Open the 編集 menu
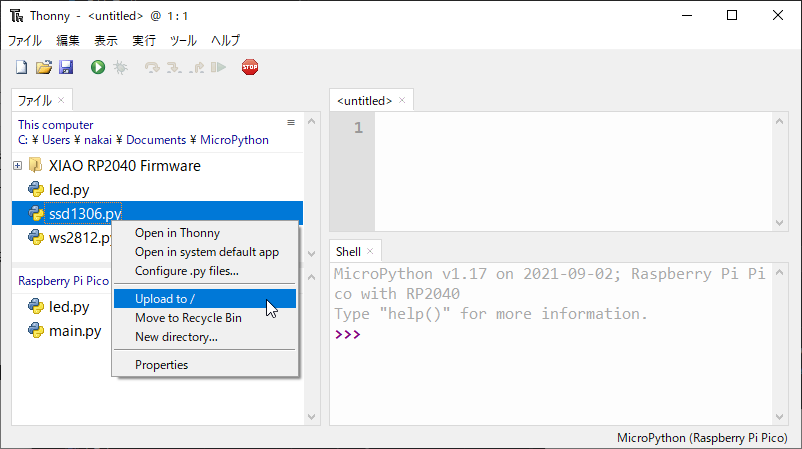 click(x=68, y=40)
